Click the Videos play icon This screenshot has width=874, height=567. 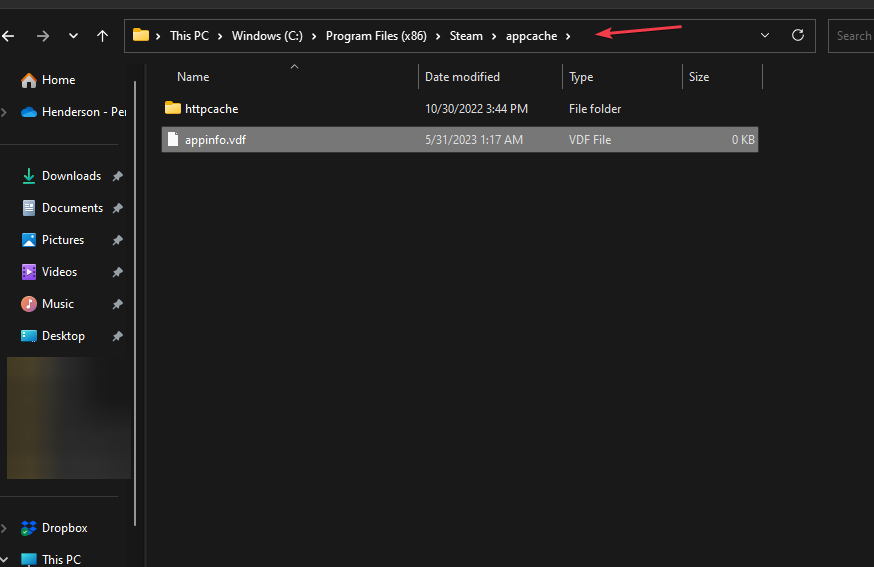pyautogui.click(x=28, y=272)
